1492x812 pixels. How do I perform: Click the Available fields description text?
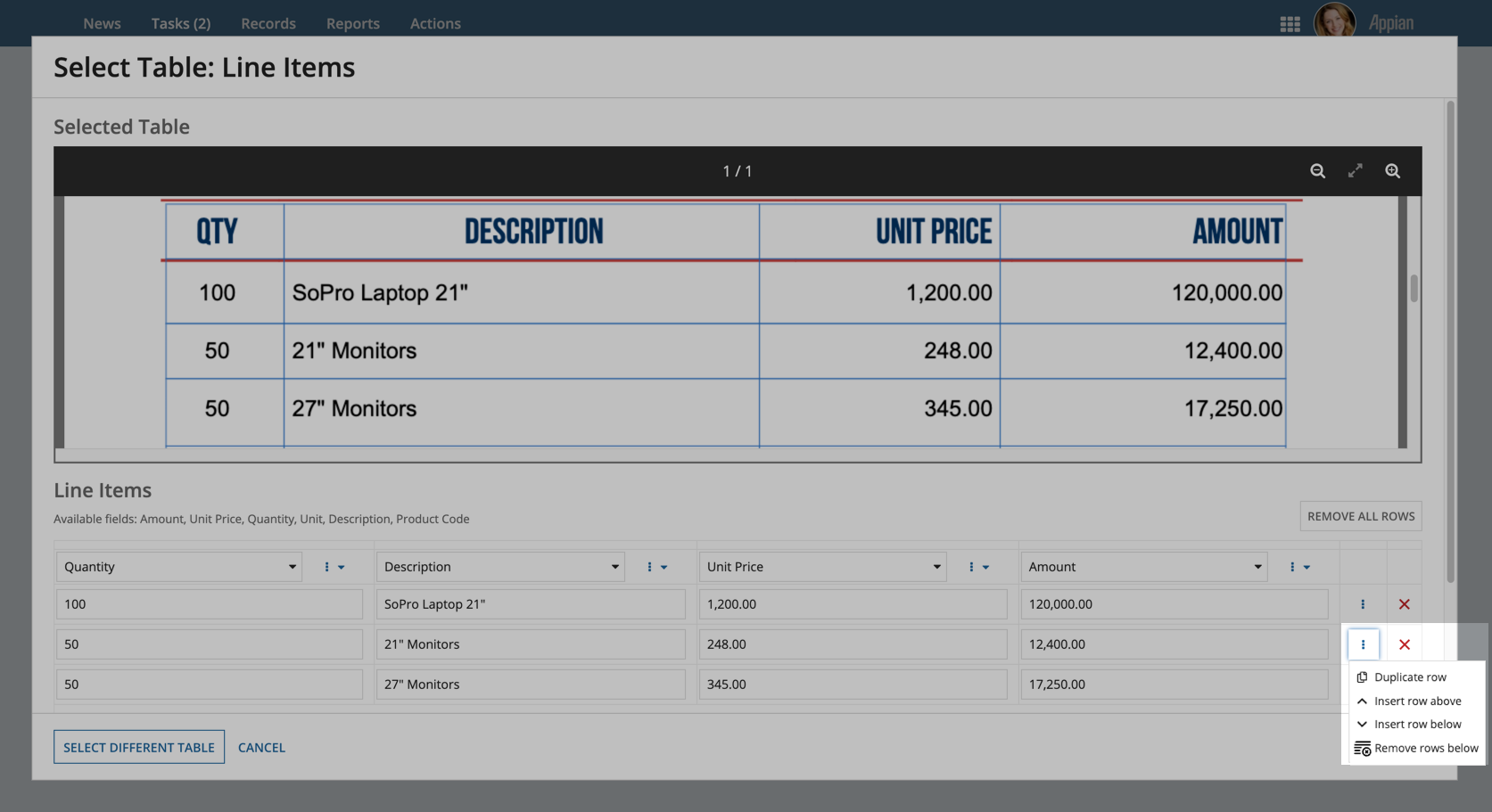[261, 519]
